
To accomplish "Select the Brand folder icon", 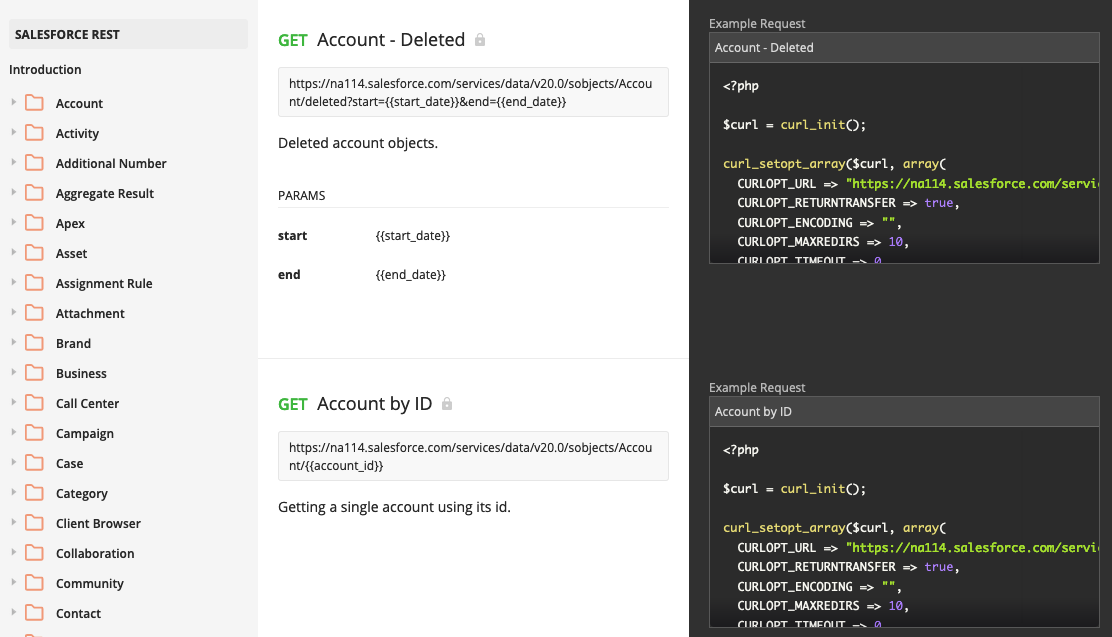I will [34, 343].
